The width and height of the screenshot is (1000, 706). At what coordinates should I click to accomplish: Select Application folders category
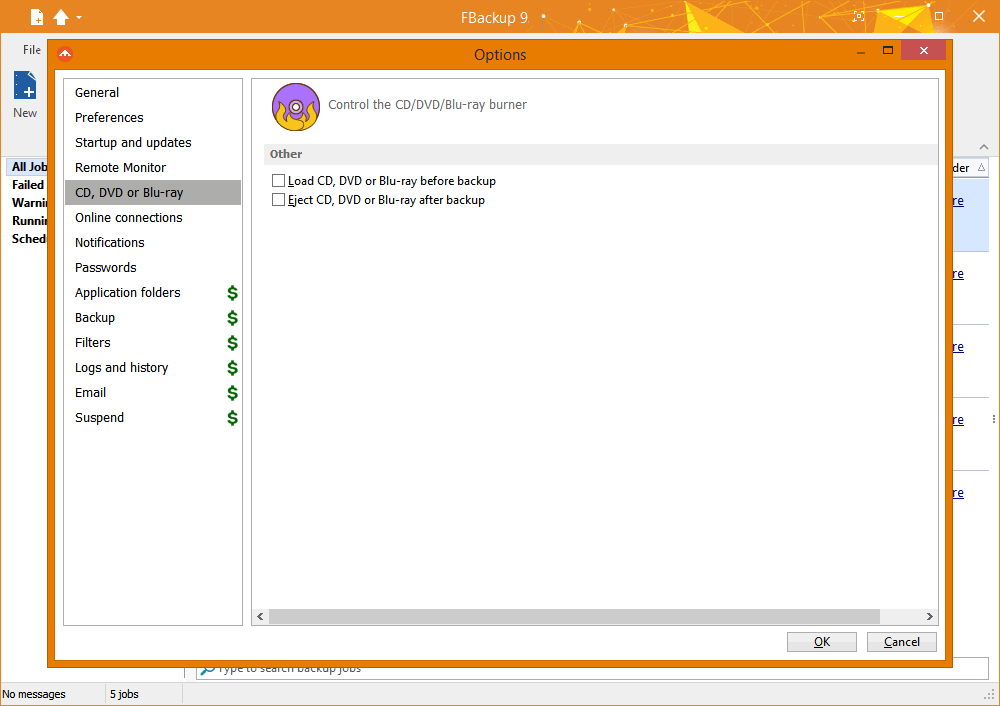pyautogui.click(x=152, y=292)
